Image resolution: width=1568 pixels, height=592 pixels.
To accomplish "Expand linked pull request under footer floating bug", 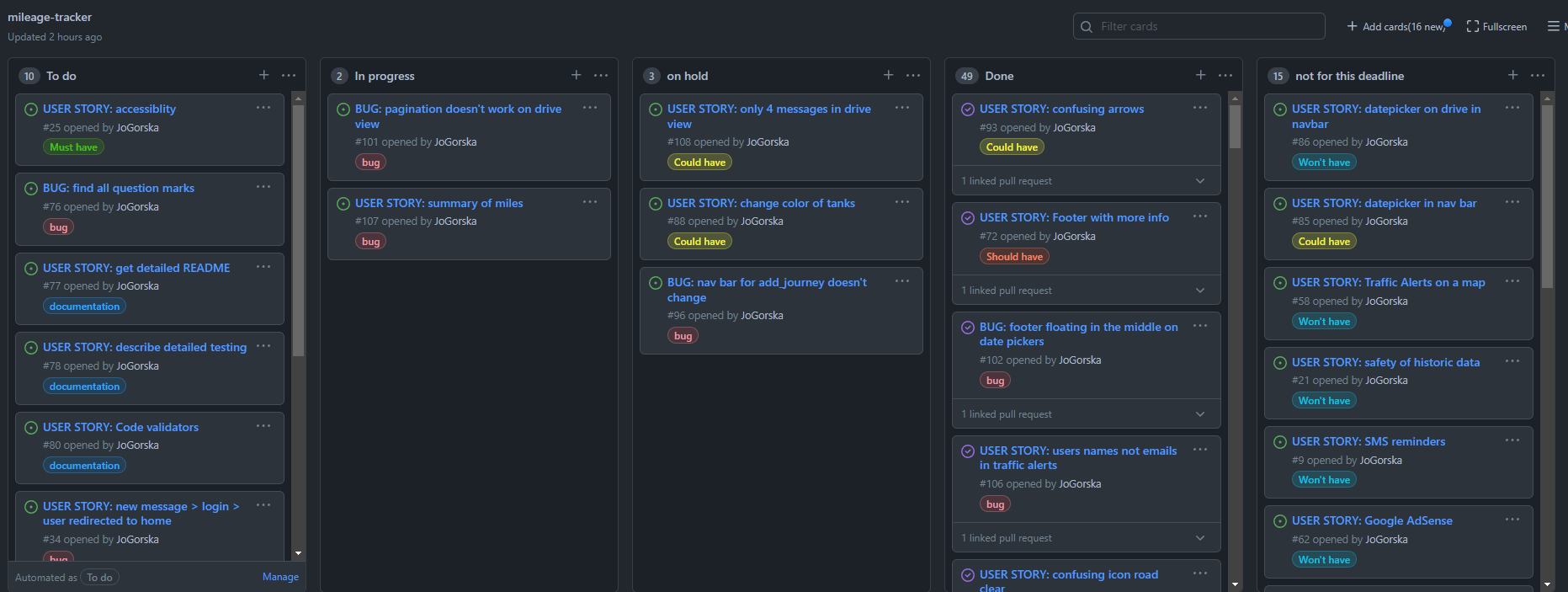I will pos(1086,414).
